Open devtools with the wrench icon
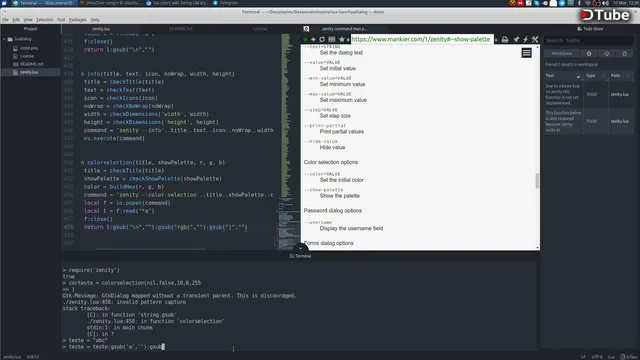640x360 pixels. [x=535, y=40]
